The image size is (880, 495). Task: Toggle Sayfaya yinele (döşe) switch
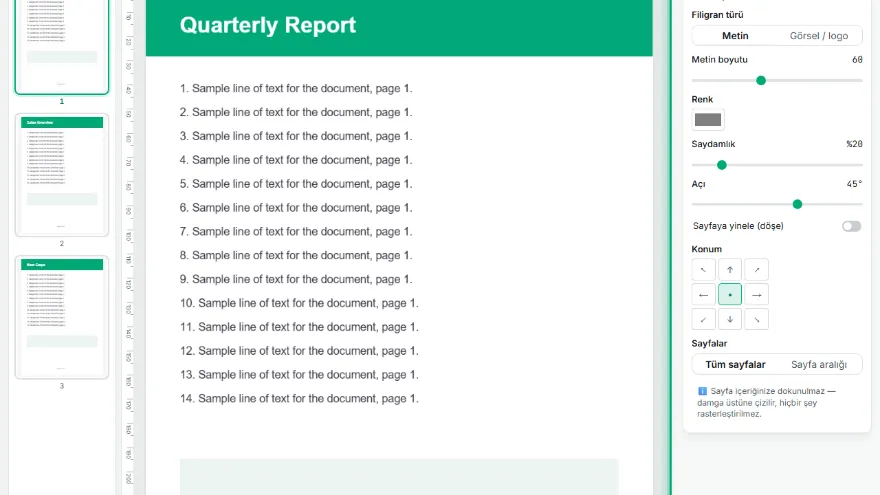pyautogui.click(x=851, y=226)
